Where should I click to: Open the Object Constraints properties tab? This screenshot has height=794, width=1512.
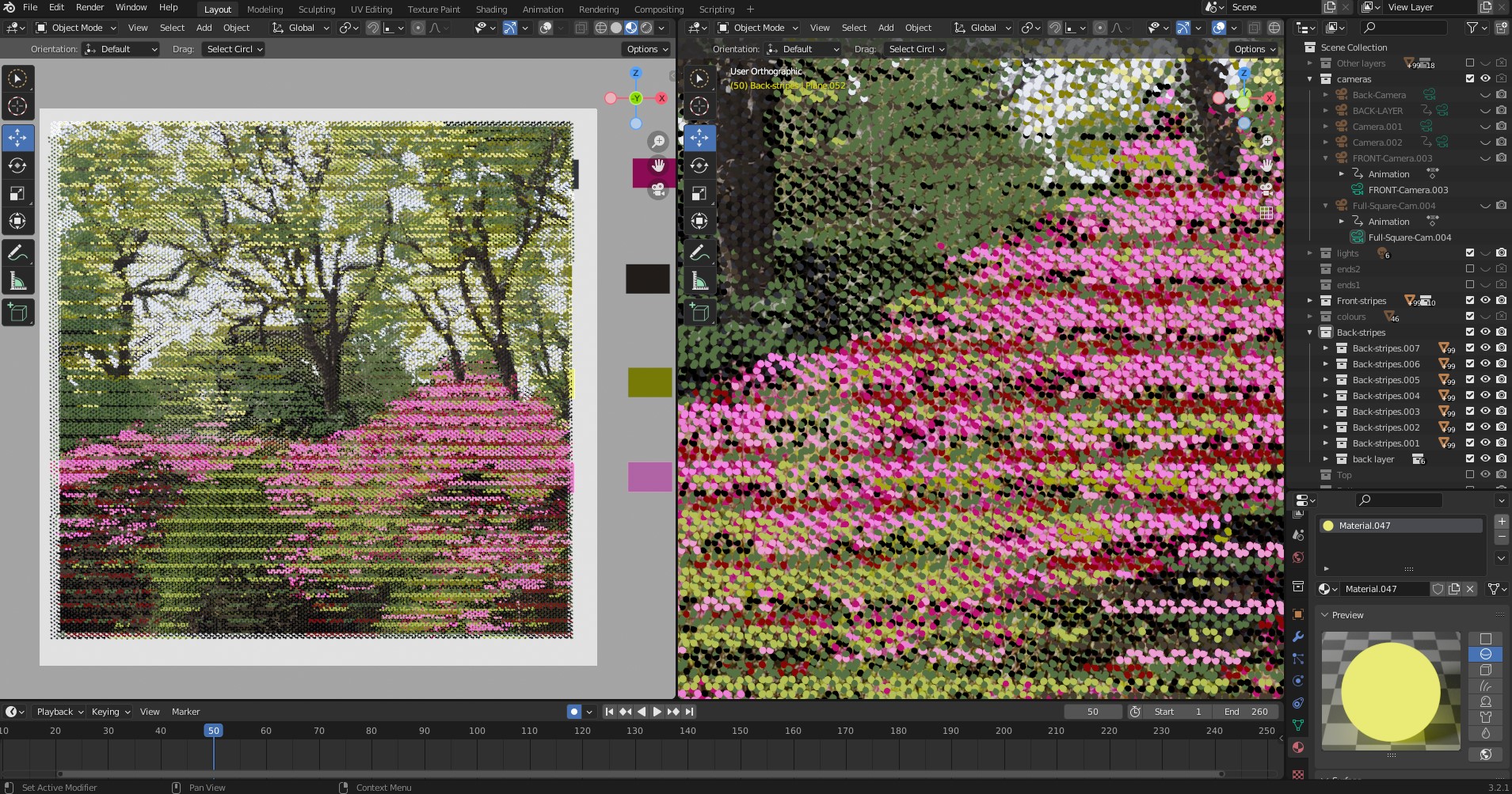click(x=1297, y=703)
